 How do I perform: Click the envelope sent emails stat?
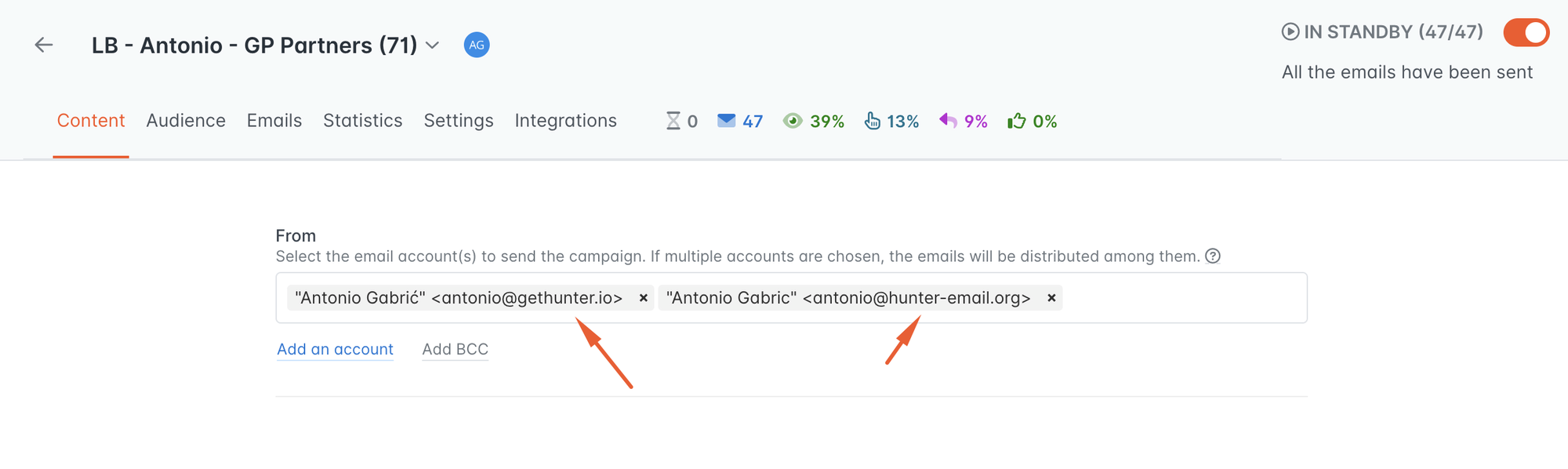740,121
